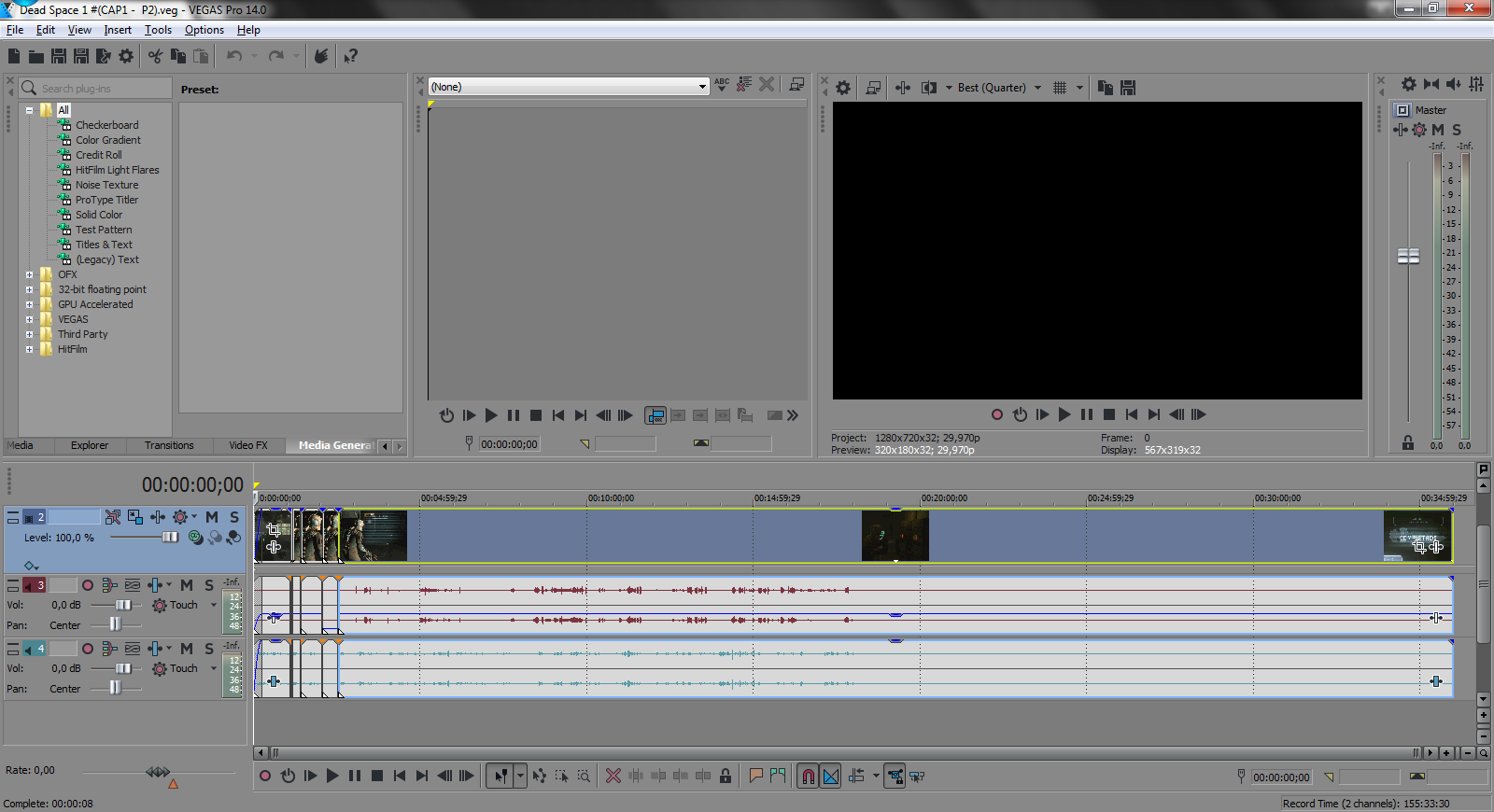Open Project Properties gear in main toolbar
This screenshot has width=1494, height=812.
pos(126,56)
